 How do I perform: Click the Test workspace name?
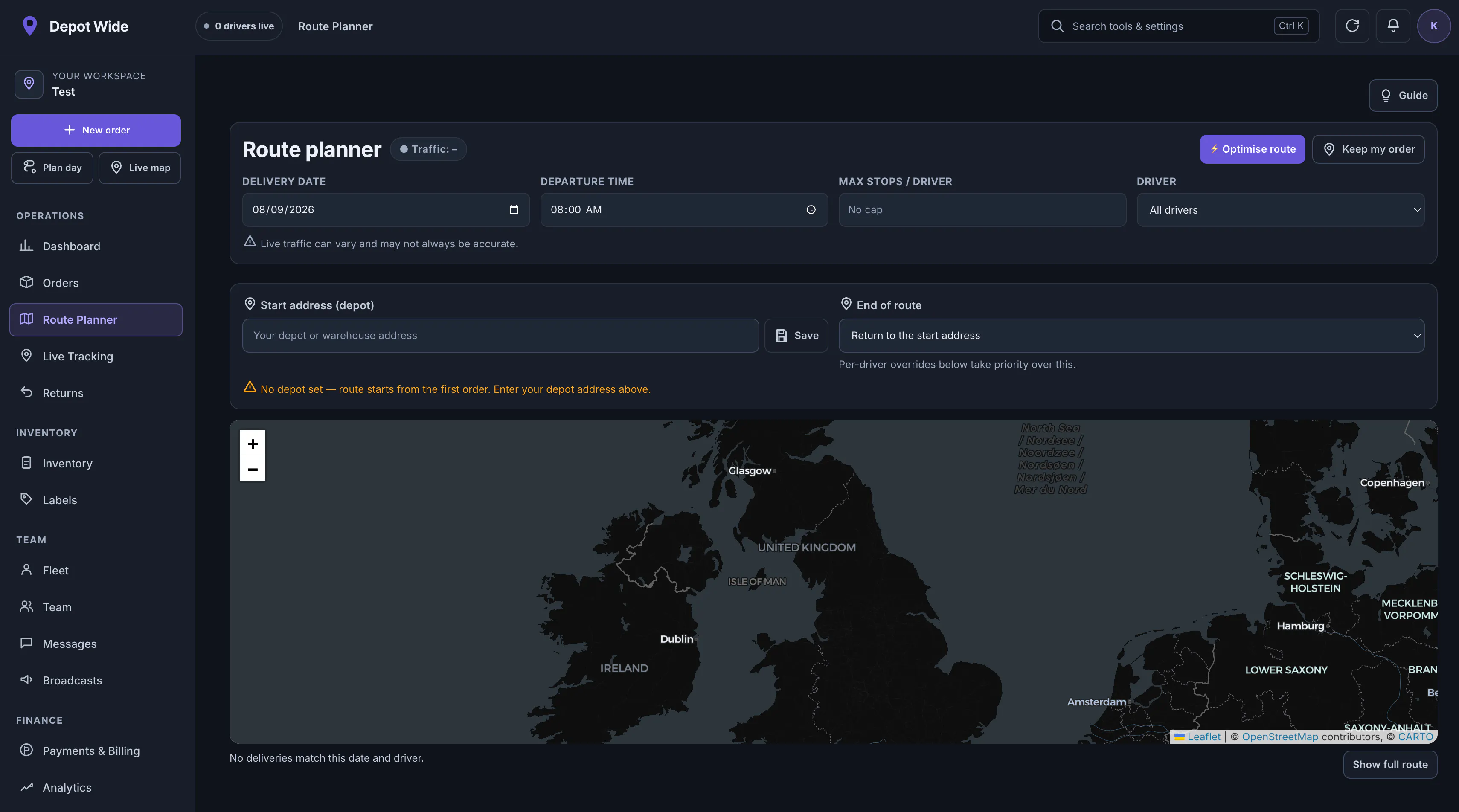[x=64, y=92]
